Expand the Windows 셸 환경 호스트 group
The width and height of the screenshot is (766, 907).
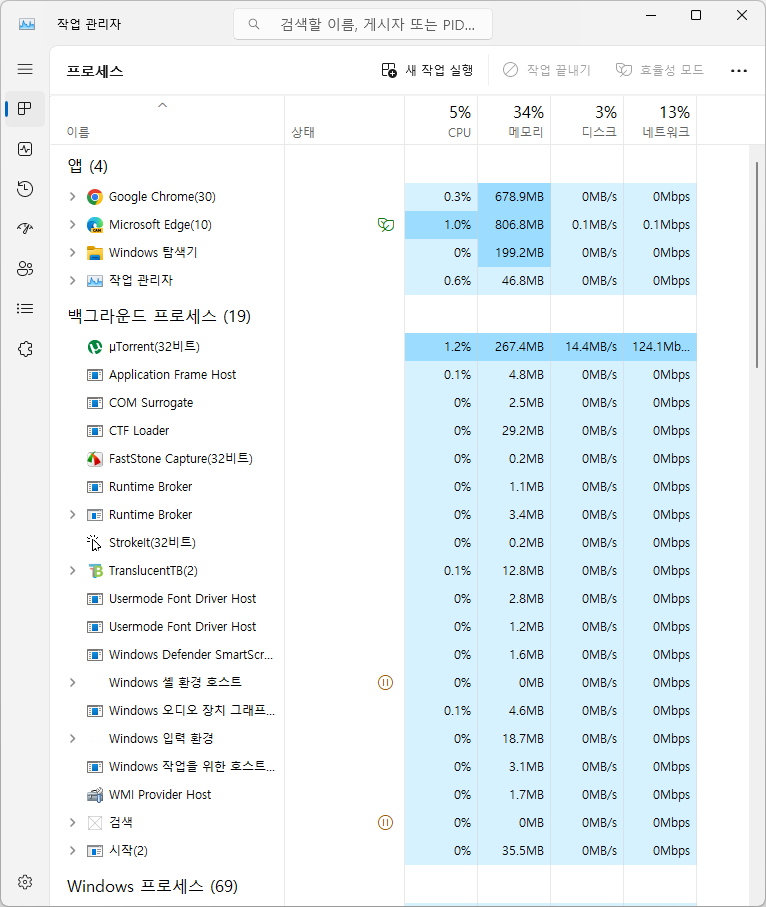coord(72,683)
